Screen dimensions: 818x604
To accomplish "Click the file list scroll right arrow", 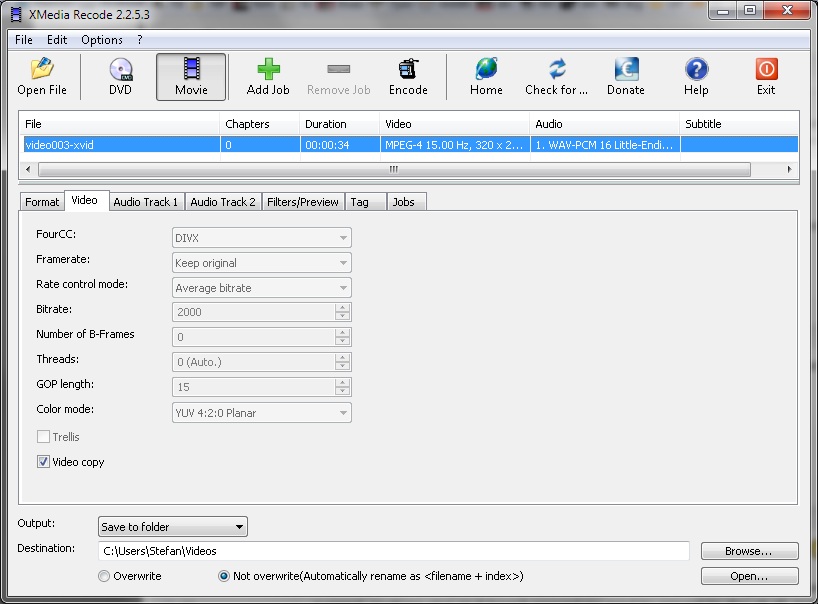I will [789, 169].
